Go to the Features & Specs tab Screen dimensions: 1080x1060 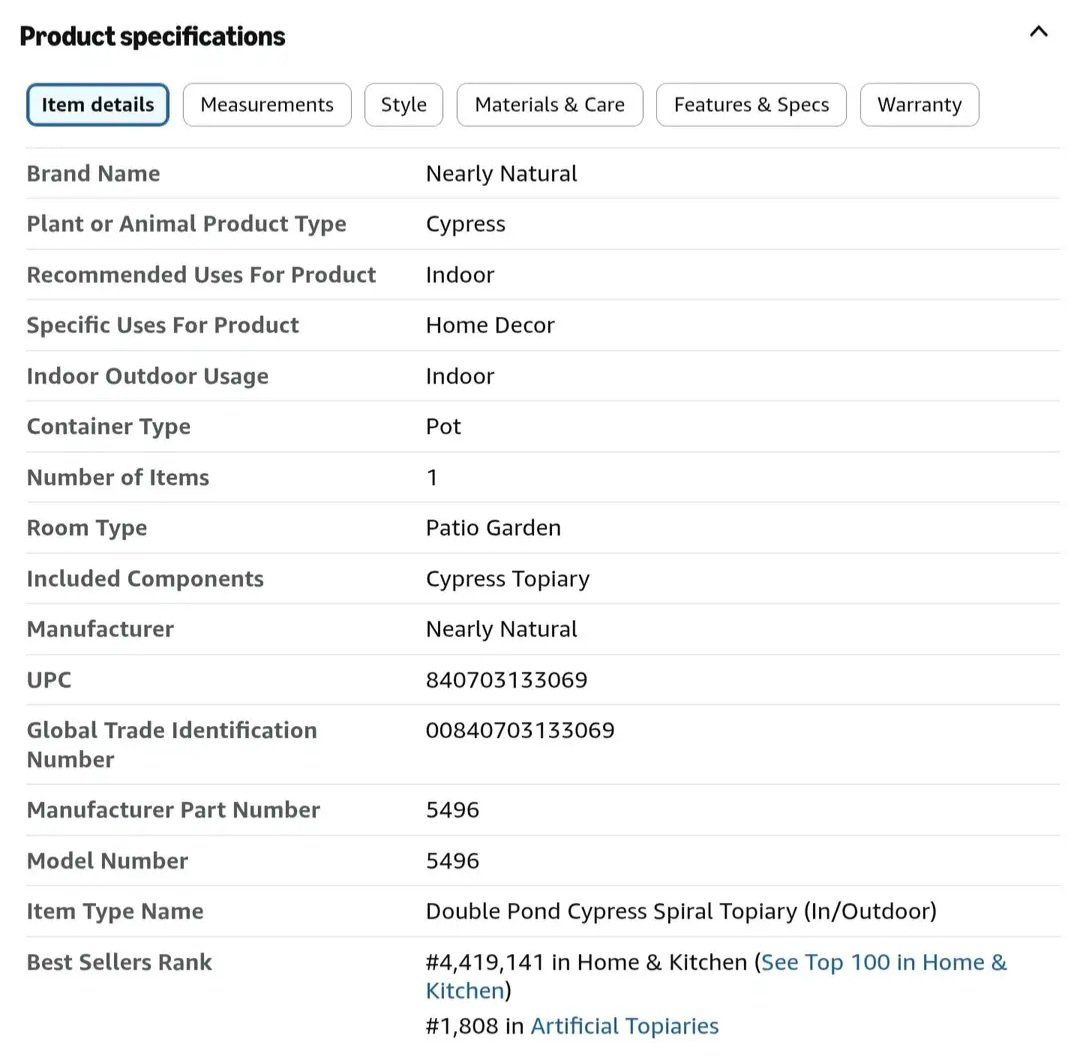[x=751, y=105]
